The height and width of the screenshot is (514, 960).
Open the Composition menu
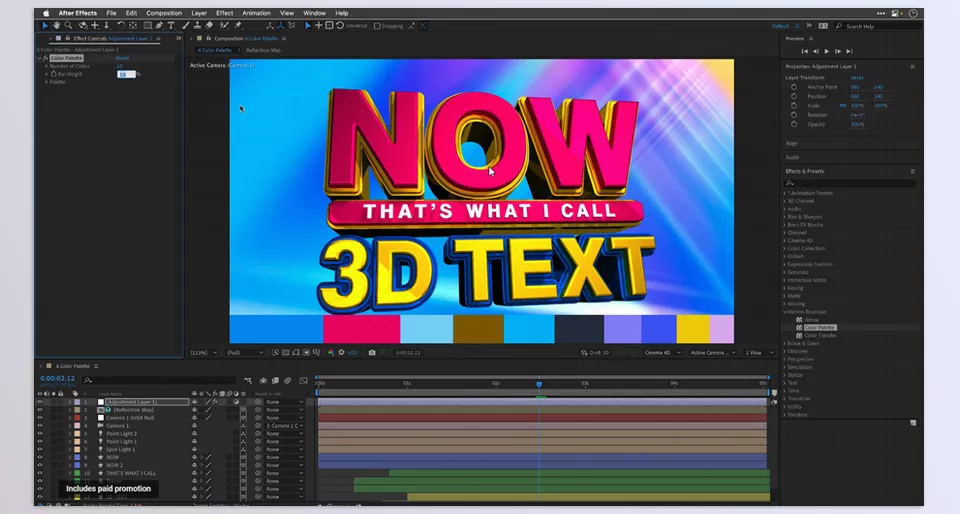(x=163, y=13)
